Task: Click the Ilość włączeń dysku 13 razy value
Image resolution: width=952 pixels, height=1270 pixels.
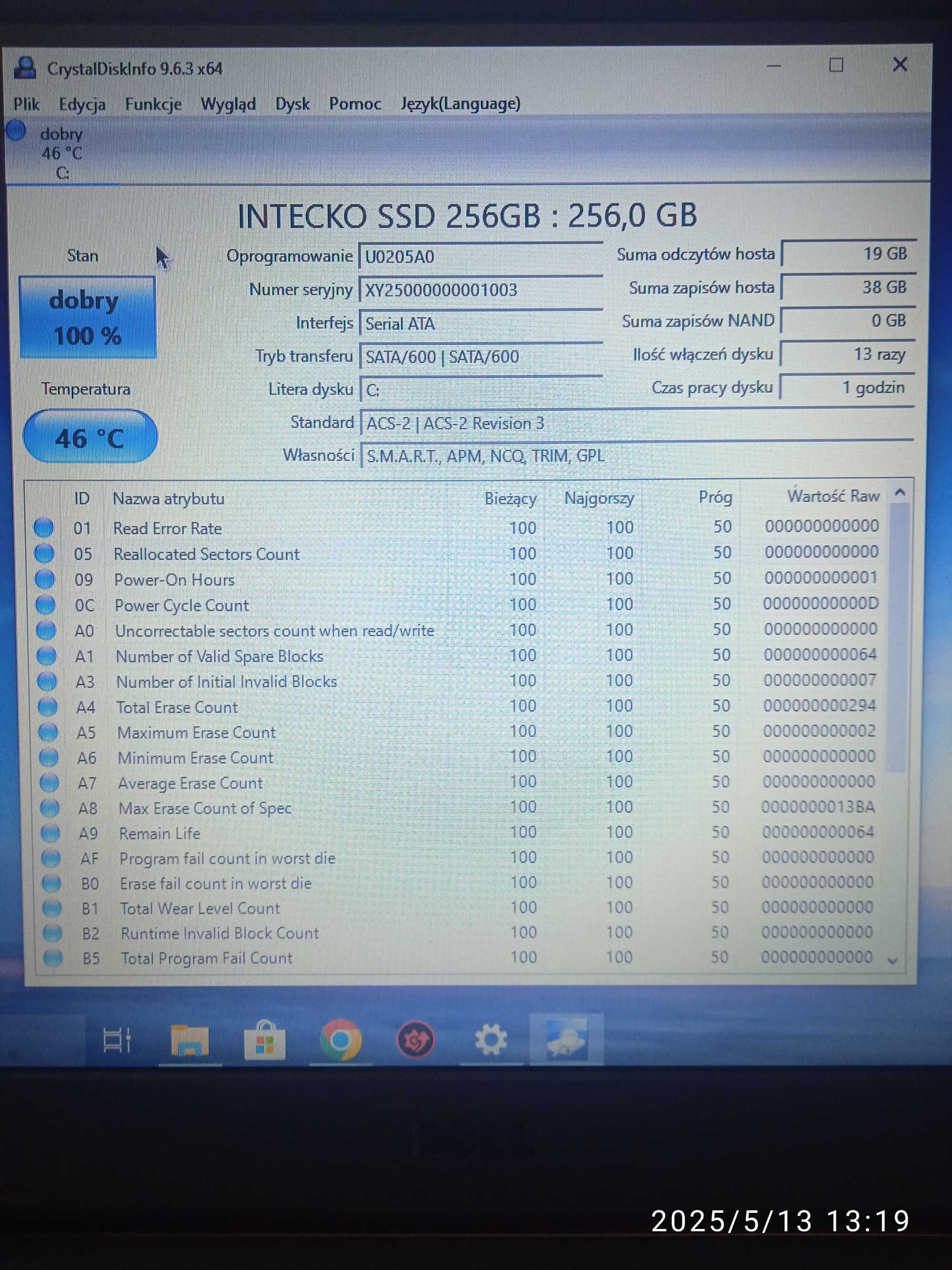Action: coord(848,354)
